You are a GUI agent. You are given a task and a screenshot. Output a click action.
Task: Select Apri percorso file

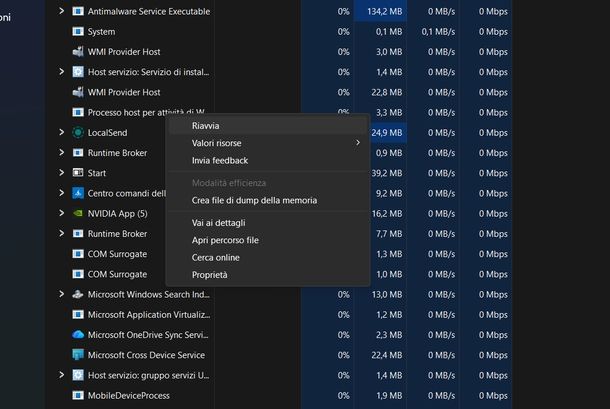coord(268,240)
